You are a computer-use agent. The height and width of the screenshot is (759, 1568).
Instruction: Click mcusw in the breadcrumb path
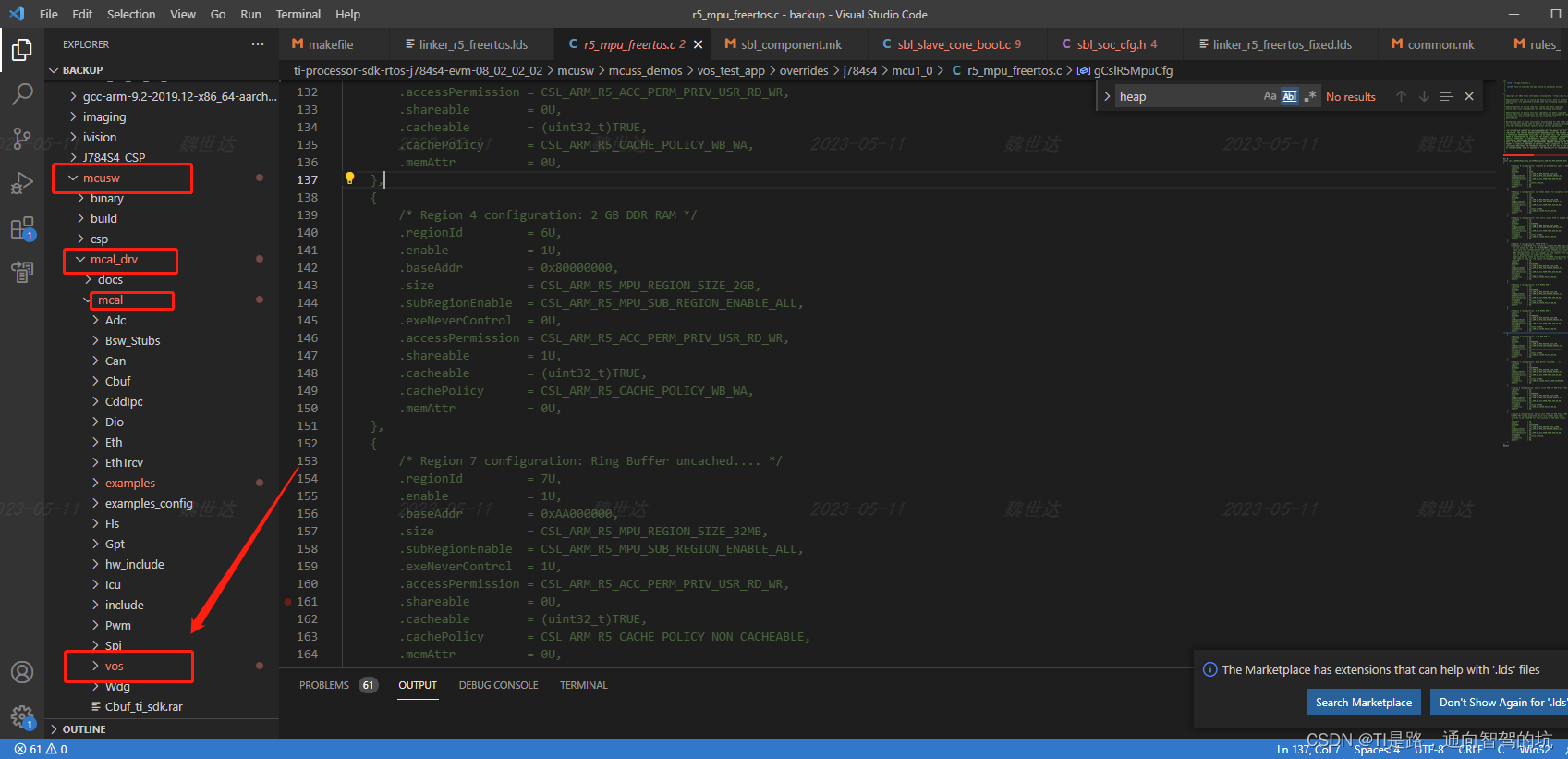pyautogui.click(x=576, y=70)
